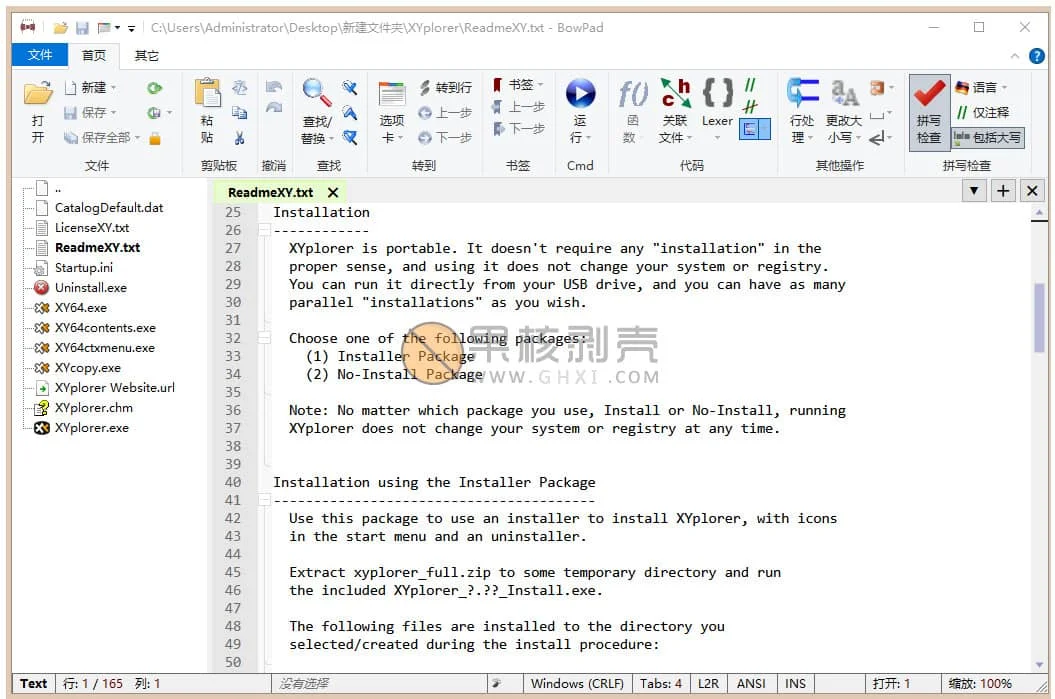Close the ReadmeXY.txt tab
The height and width of the screenshot is (699, 1055).
point(333,192)
